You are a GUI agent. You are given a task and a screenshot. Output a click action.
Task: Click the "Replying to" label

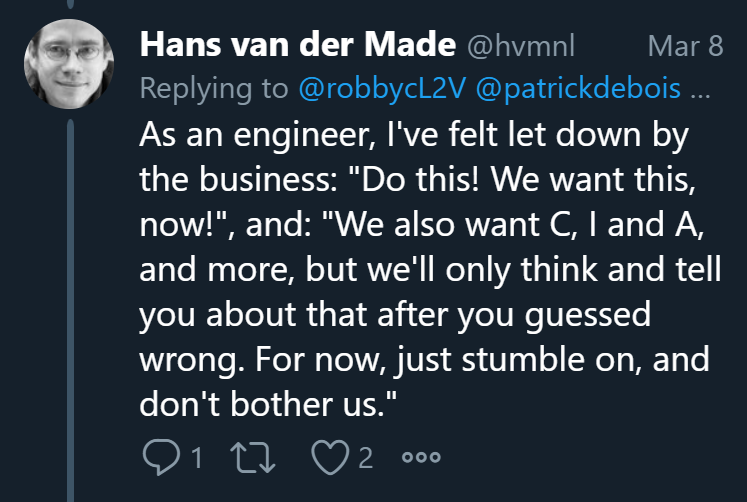tap(214, 89)
